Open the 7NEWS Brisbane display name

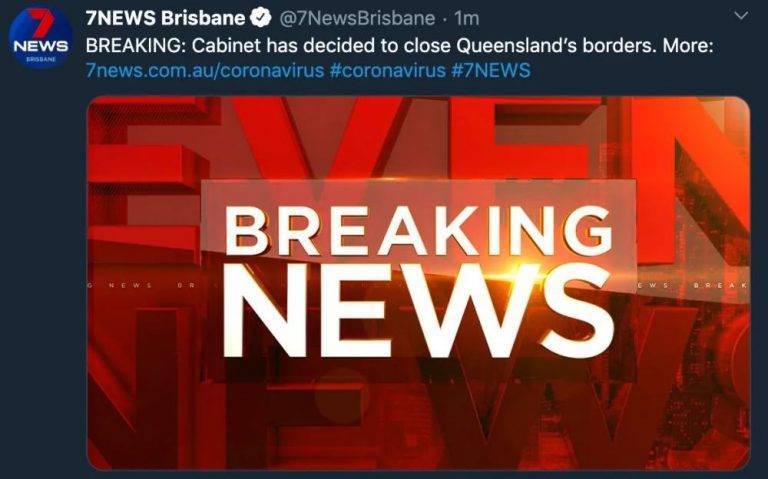click(x=165, y=18)
